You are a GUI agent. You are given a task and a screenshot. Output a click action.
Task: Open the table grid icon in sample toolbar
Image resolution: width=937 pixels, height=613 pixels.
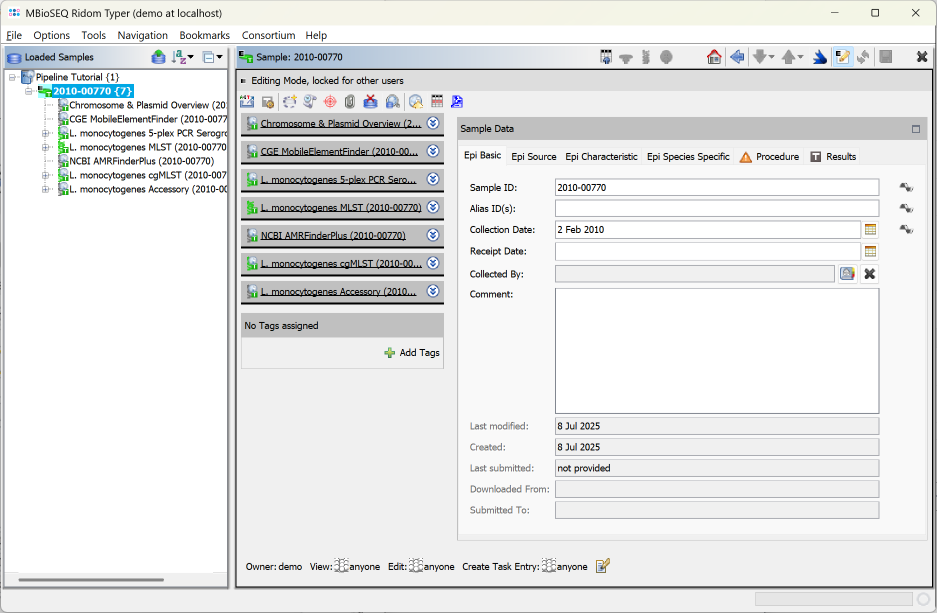(x=437, y=101)
